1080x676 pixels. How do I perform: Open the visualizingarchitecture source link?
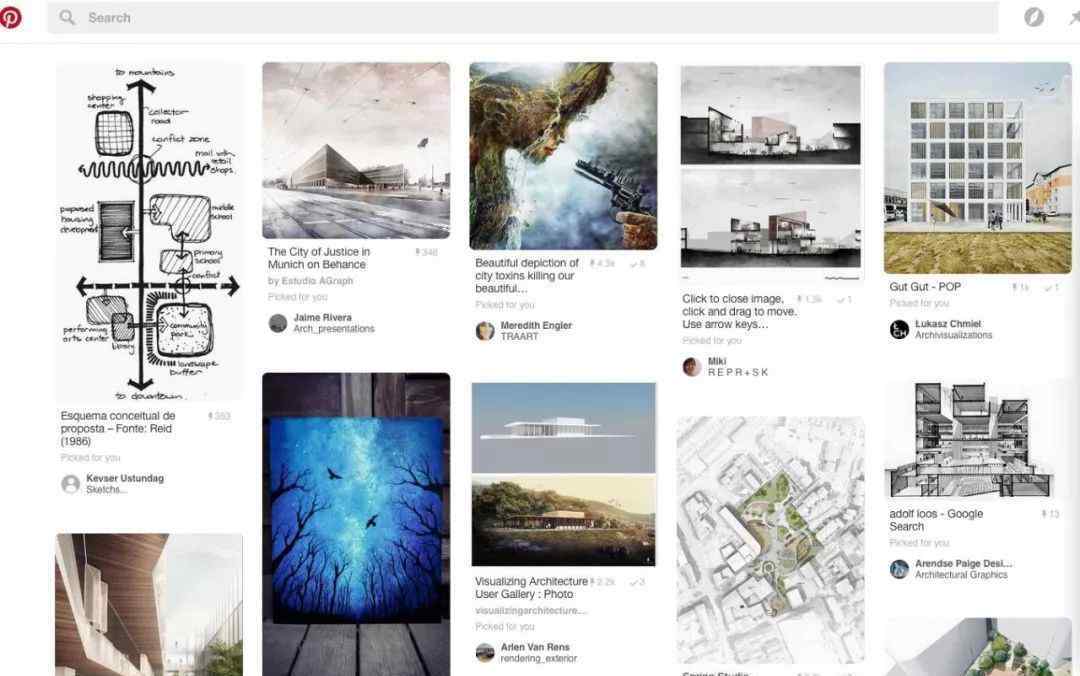[x=531, y=611]
